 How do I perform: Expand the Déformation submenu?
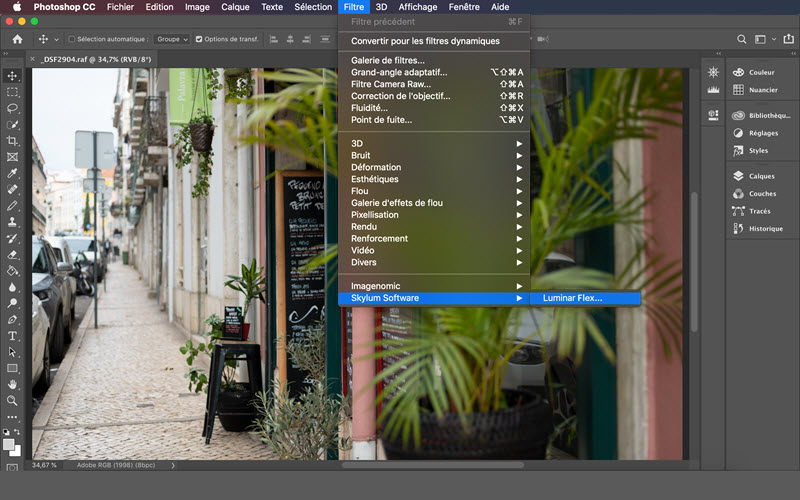coord(436,167)
